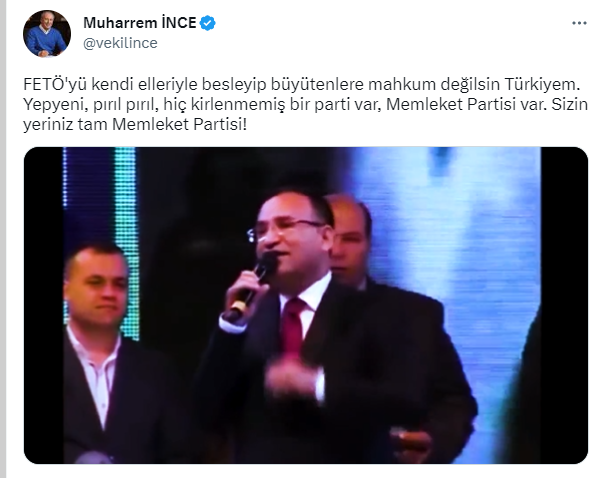Play the embedded video in the tweet
This screenshot has height=478, width=603.
[306, 305]
